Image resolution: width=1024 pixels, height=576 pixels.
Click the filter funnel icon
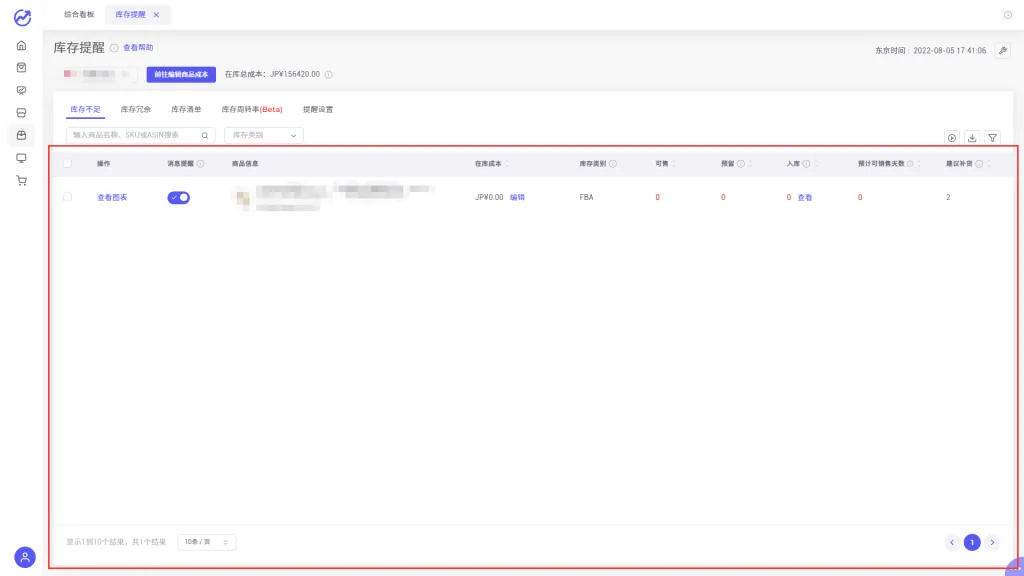pyautogui.click(x=992, y=138)
